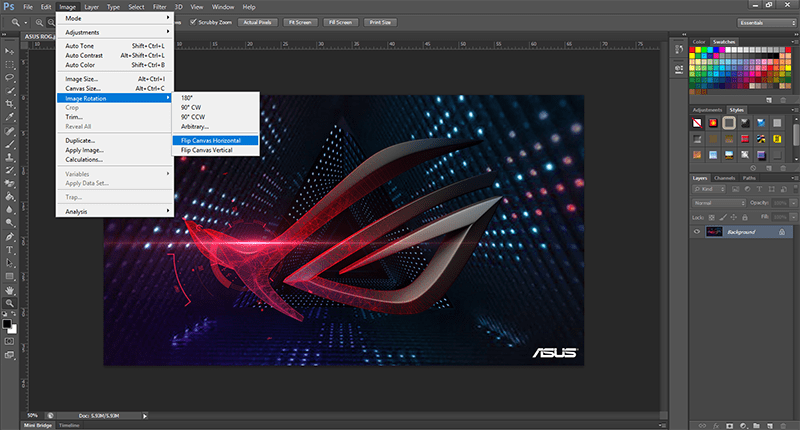The height and width of the screenshot is (430, 800).
Task: Select the Spot Healing Brush tool
Action: tap(10, 131)
